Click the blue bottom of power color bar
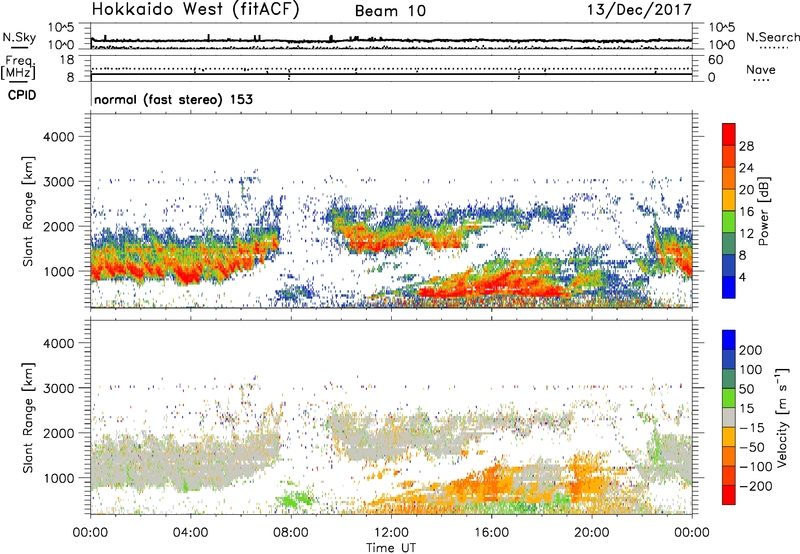The image size is (800, 554). click(729, 287)
